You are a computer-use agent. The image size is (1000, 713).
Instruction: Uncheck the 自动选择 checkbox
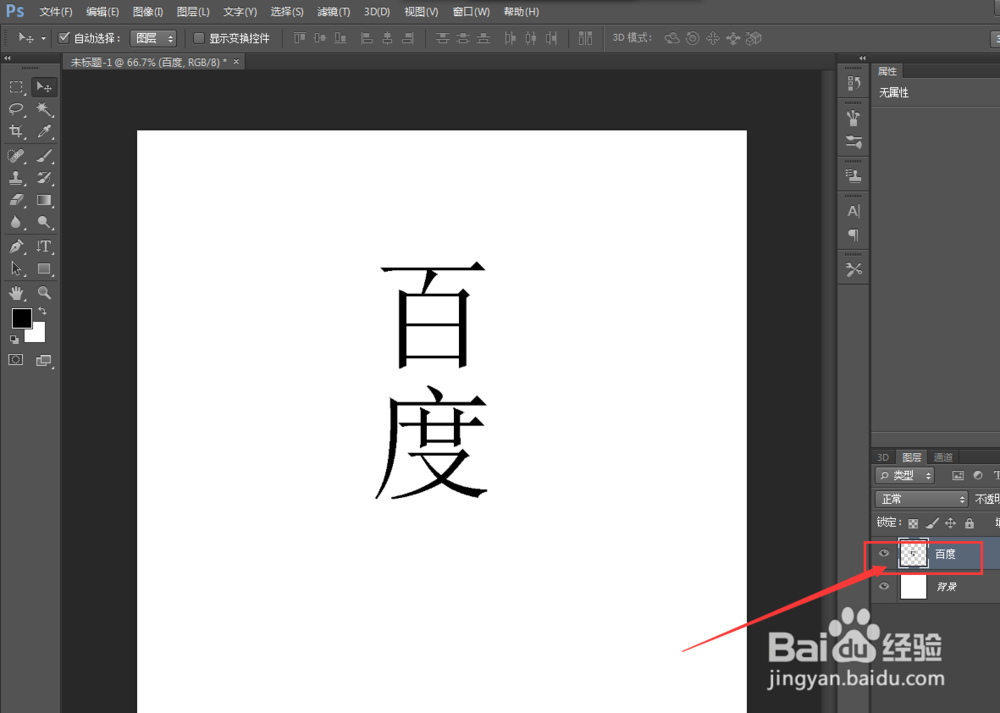(x=64, y=38)
